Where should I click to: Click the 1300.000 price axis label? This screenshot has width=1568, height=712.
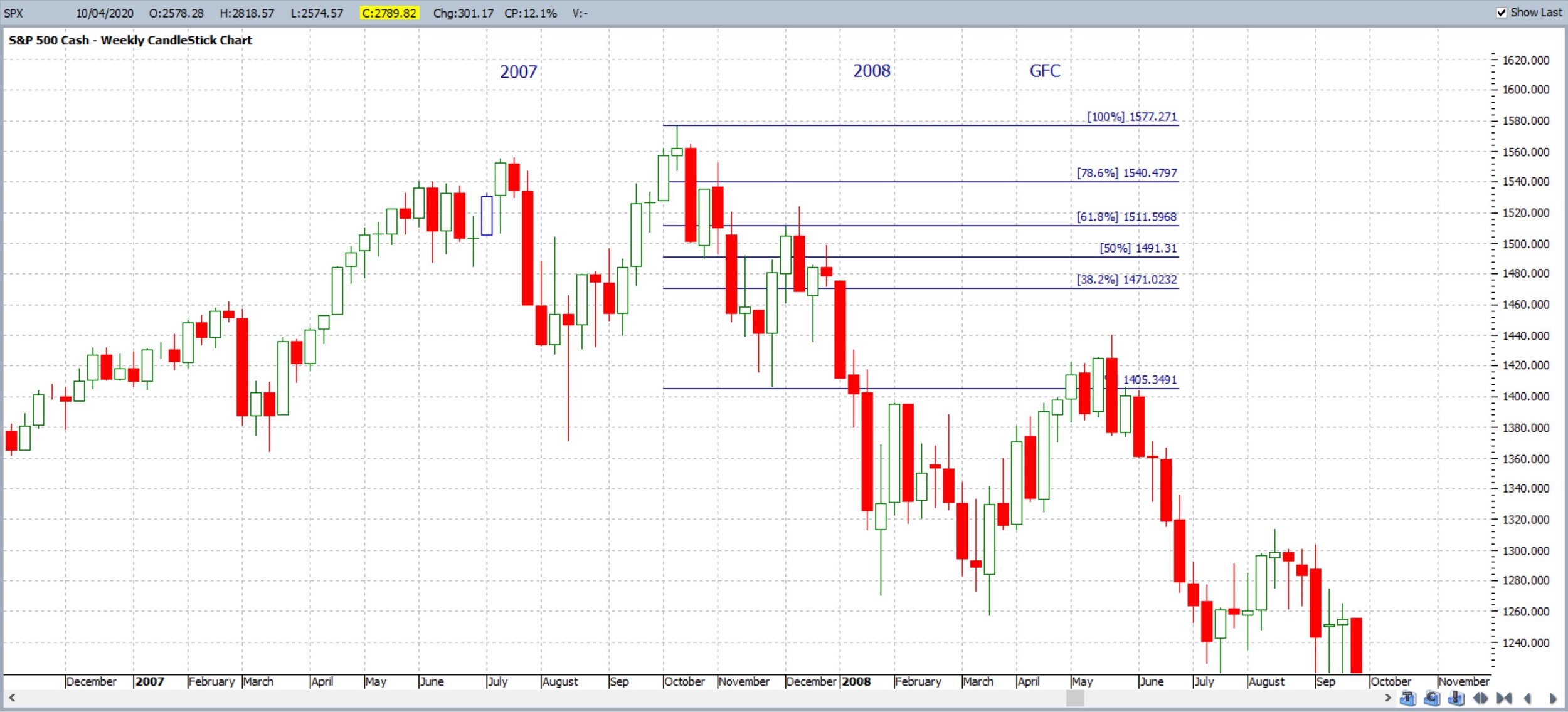click(1525, 551)
